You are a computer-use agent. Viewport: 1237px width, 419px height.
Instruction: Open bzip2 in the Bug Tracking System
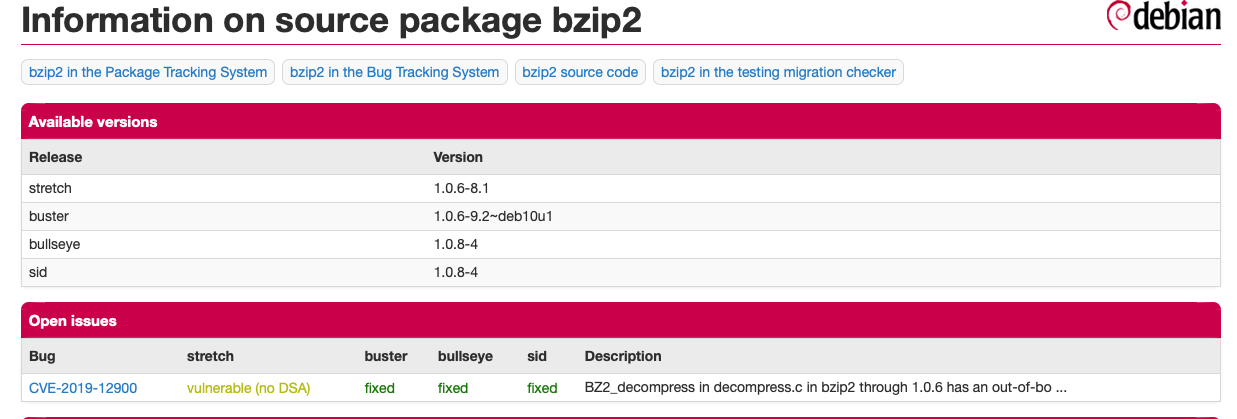pos(394,72)
